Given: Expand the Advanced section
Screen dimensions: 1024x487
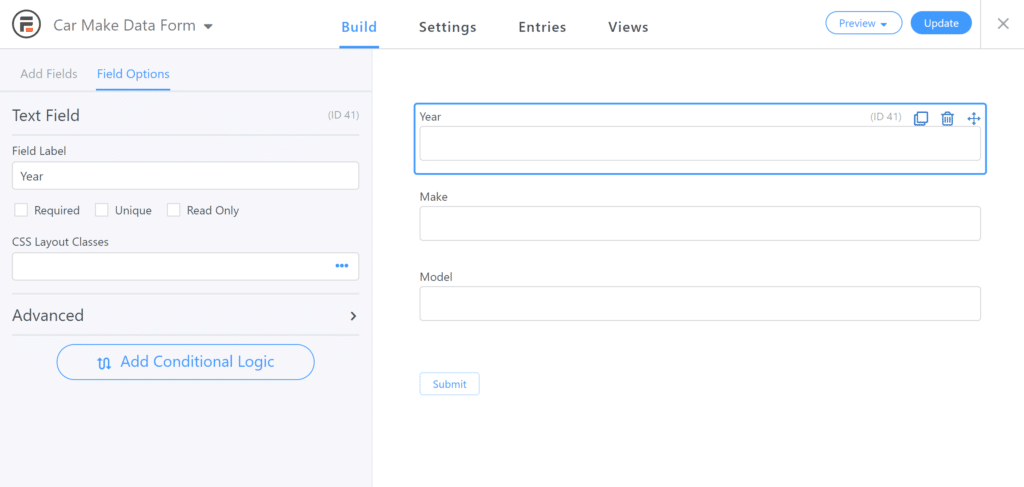Looking at the screenshot, I should [185, 315].
